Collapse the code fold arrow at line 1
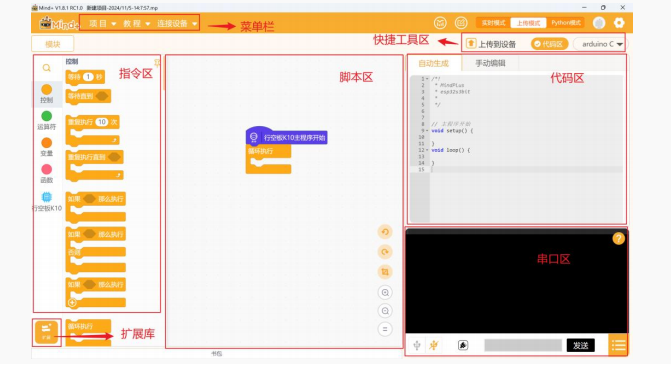Viewport: 671px width, 366px height. (427, 79)
